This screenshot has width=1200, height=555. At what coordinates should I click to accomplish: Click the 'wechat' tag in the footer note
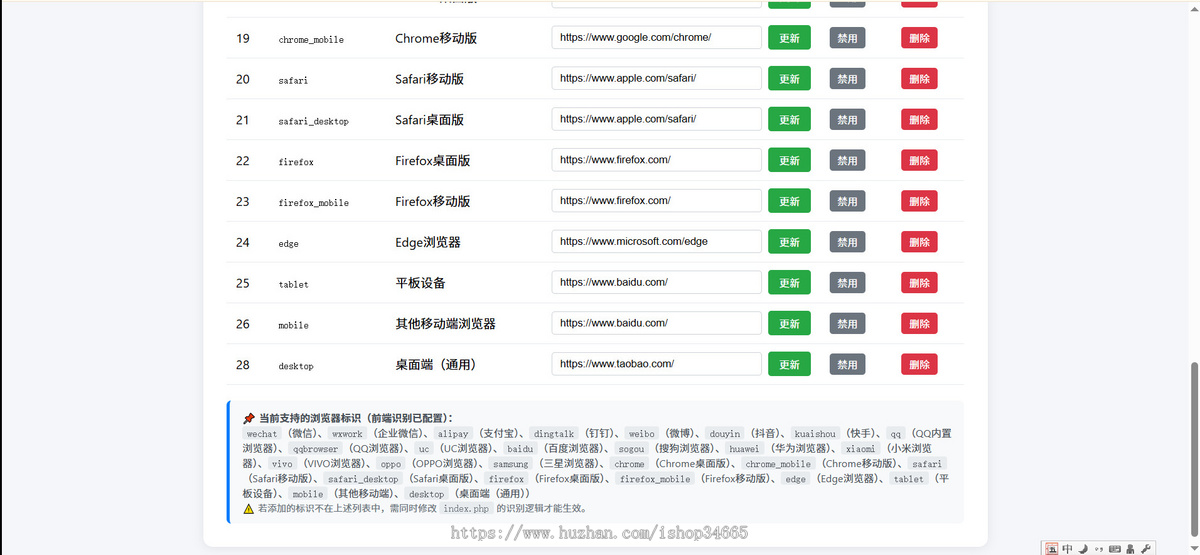[x=262, y=434]
